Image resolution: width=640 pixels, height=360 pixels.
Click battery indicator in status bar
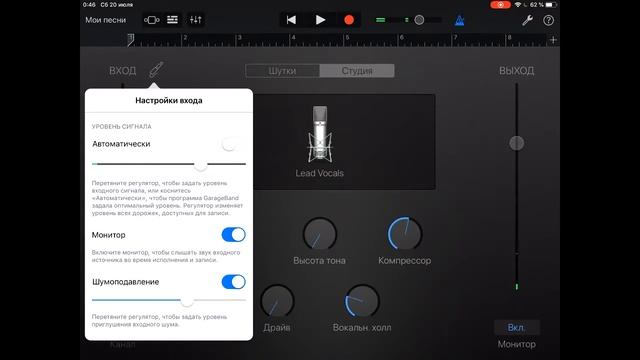(551, 5)
